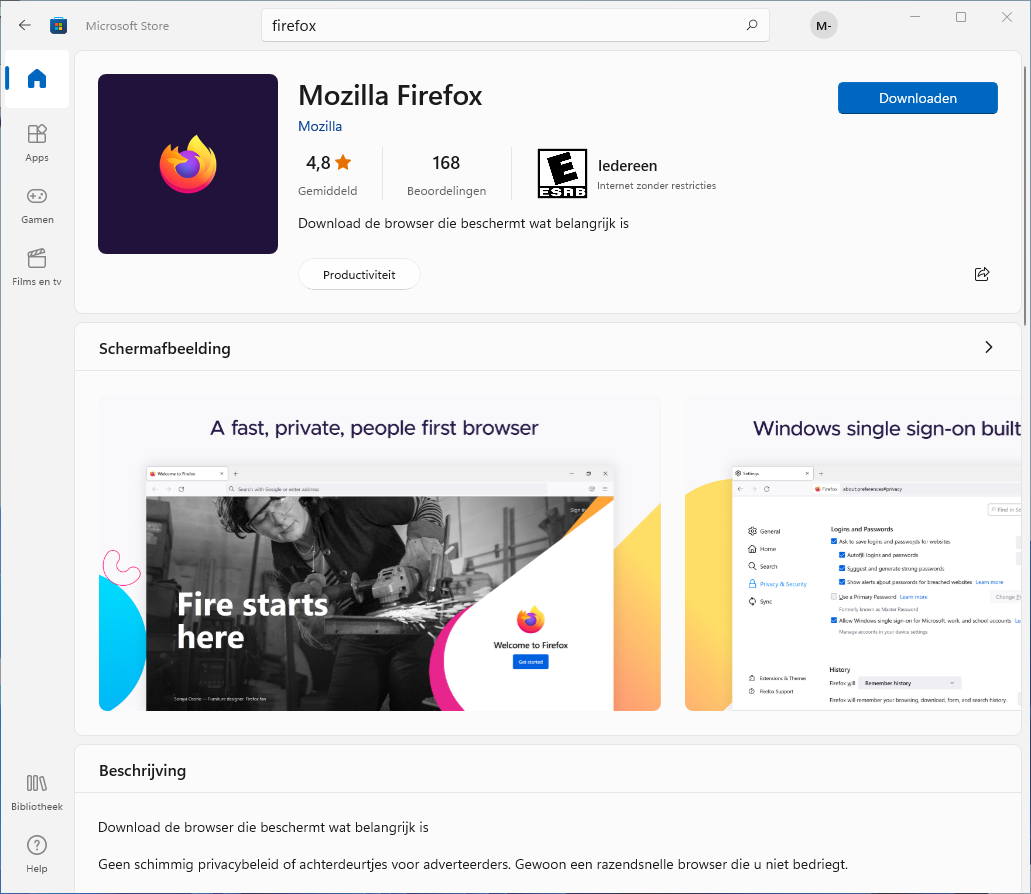
Task: Click the Microsoft Store logo icon
Action: tap(58, 25)
